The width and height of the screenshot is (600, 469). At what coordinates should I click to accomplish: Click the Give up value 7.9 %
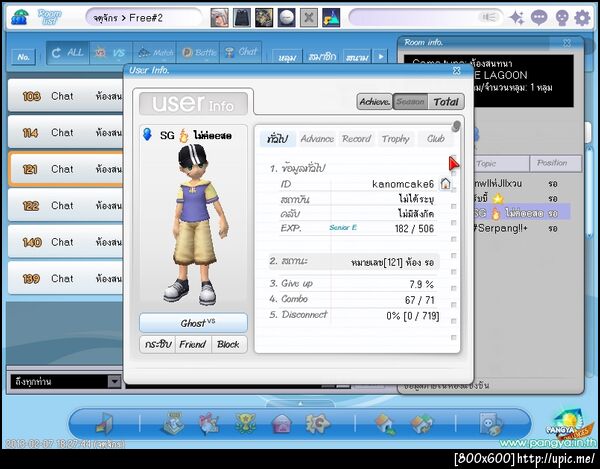[421, 284]
